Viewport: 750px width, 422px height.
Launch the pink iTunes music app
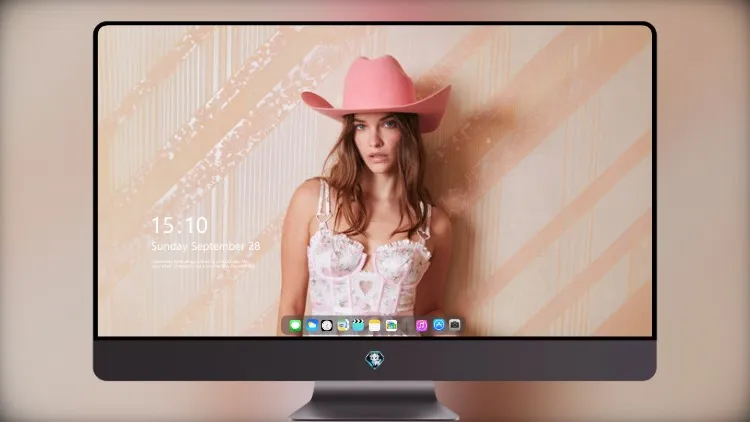pyautogui.click(x=421, y=326)
